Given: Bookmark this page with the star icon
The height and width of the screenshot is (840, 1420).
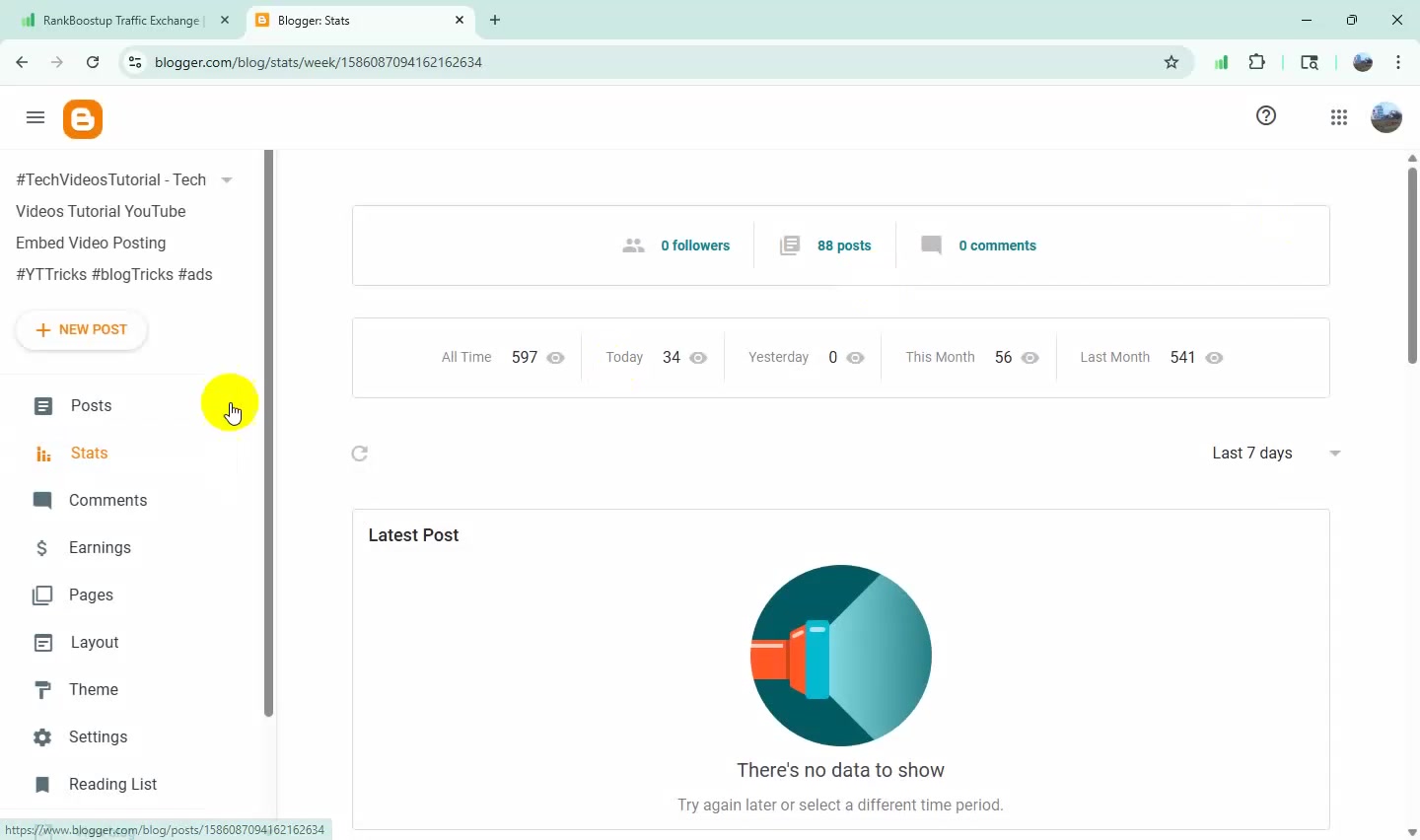Looking at the screenshot, I should pos(1171,62).
